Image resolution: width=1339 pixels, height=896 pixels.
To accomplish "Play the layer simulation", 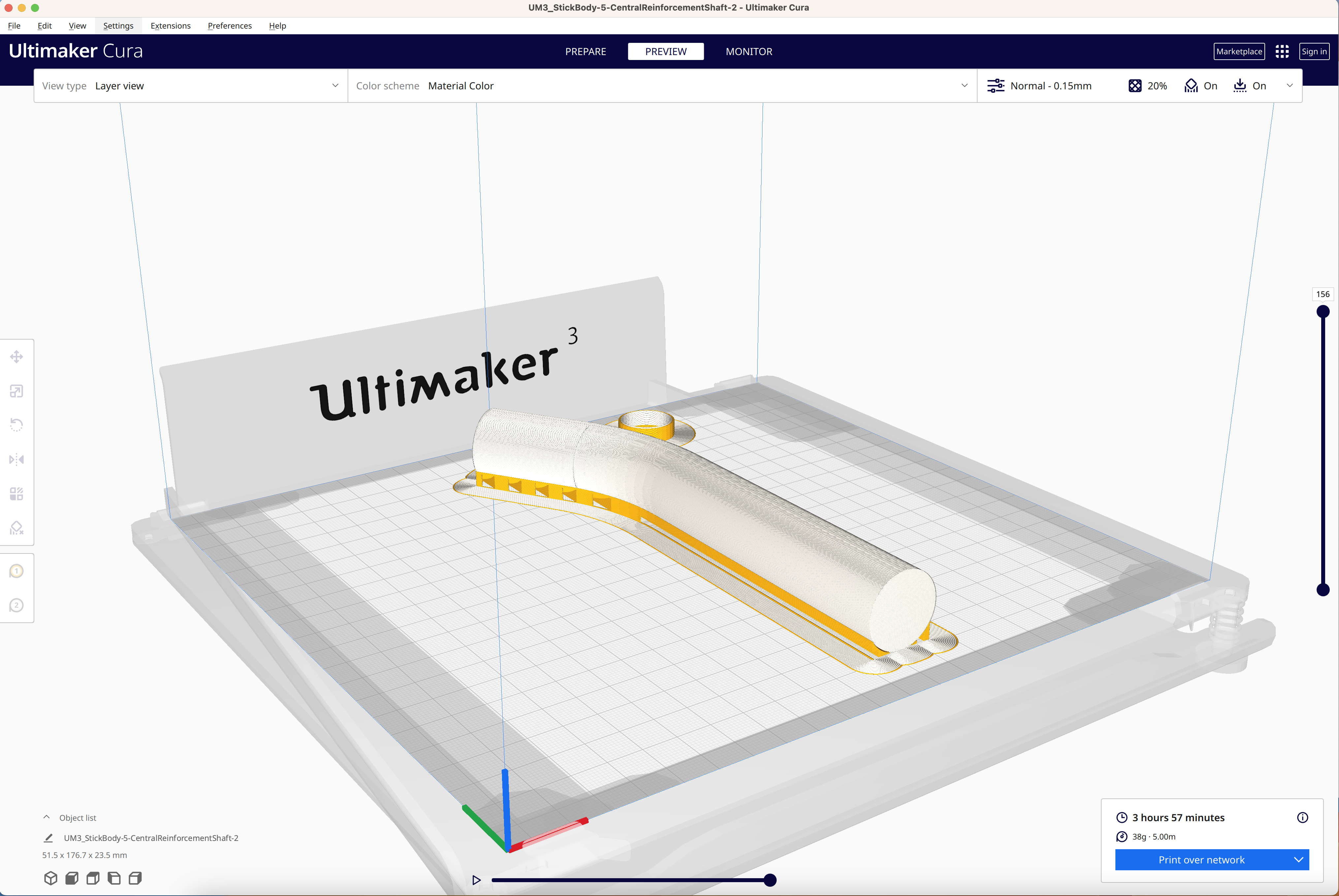I will tap(476, 880).
